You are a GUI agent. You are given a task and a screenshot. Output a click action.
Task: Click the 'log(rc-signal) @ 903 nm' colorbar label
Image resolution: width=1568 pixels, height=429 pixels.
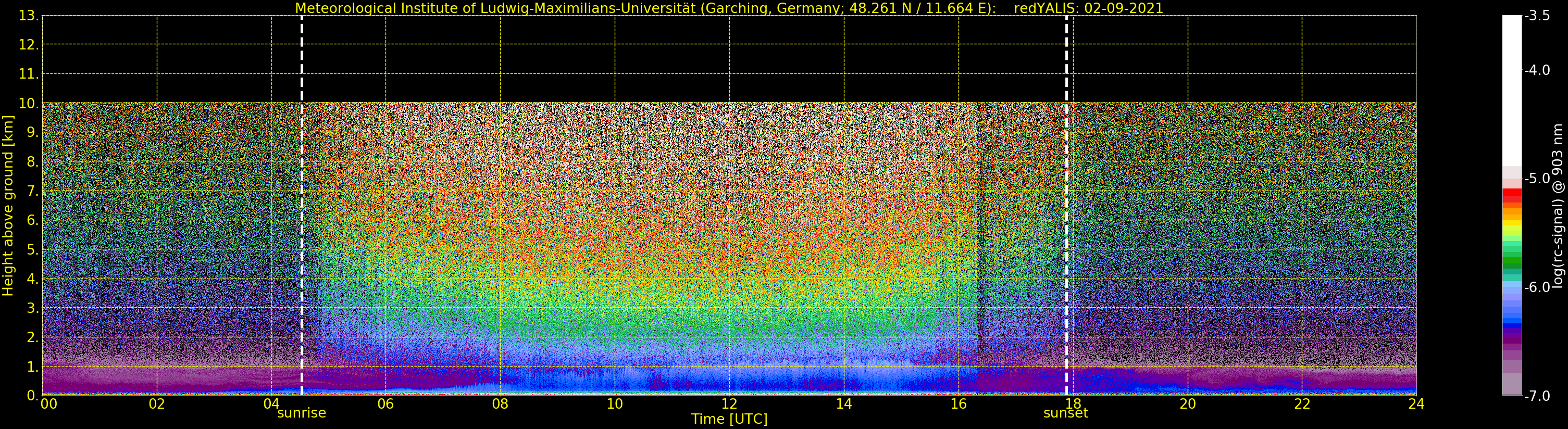click(x=1558, y=206)
